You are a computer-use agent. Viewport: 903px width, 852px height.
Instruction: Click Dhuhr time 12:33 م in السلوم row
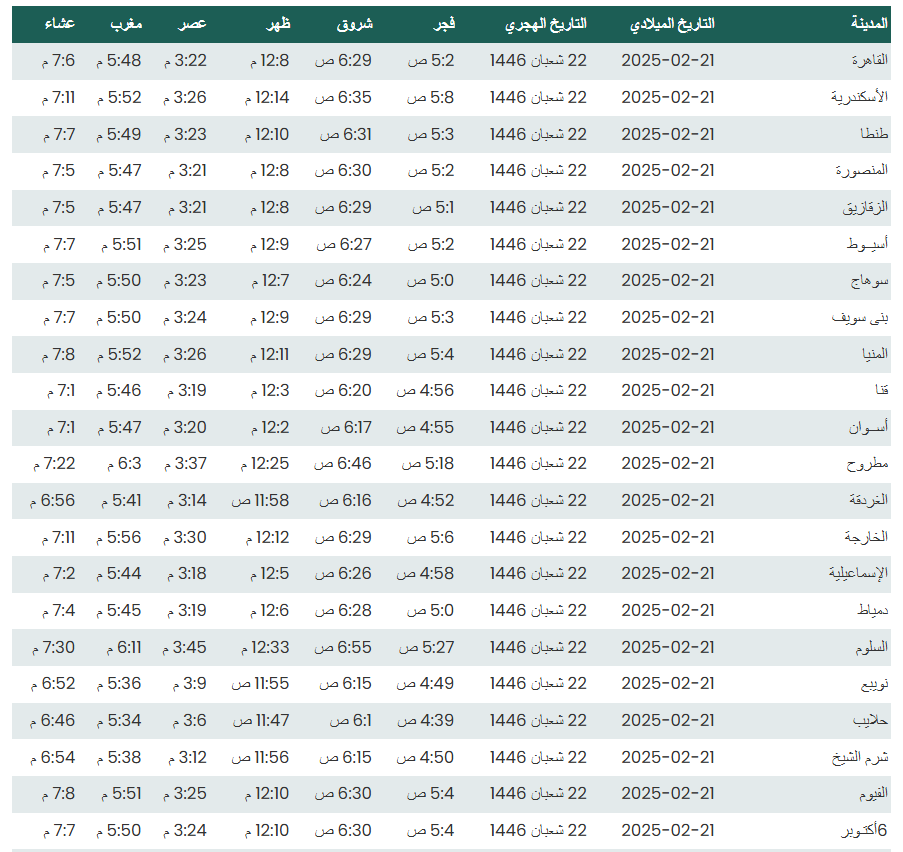point(265,647)
